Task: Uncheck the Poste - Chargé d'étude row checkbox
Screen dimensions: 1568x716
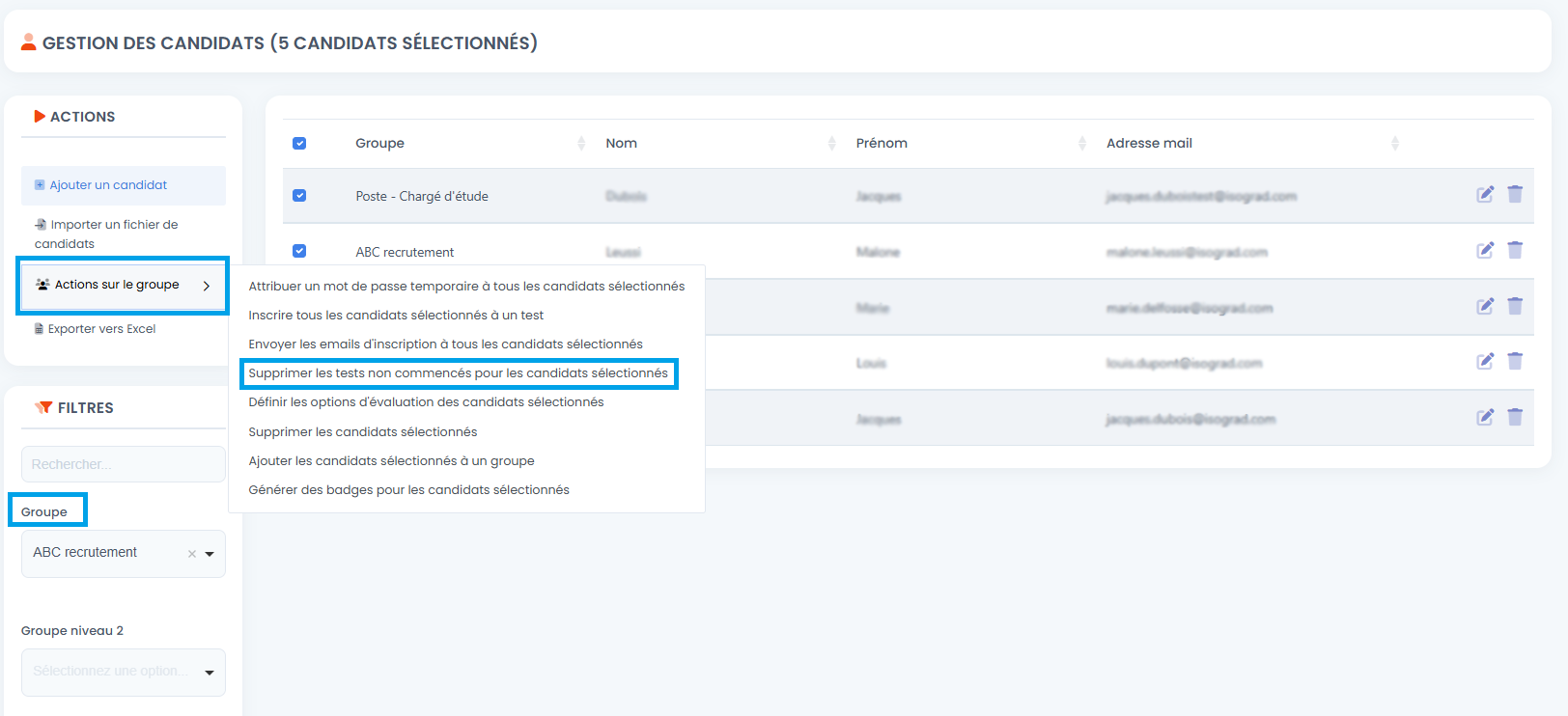Action: click(299, 195)
